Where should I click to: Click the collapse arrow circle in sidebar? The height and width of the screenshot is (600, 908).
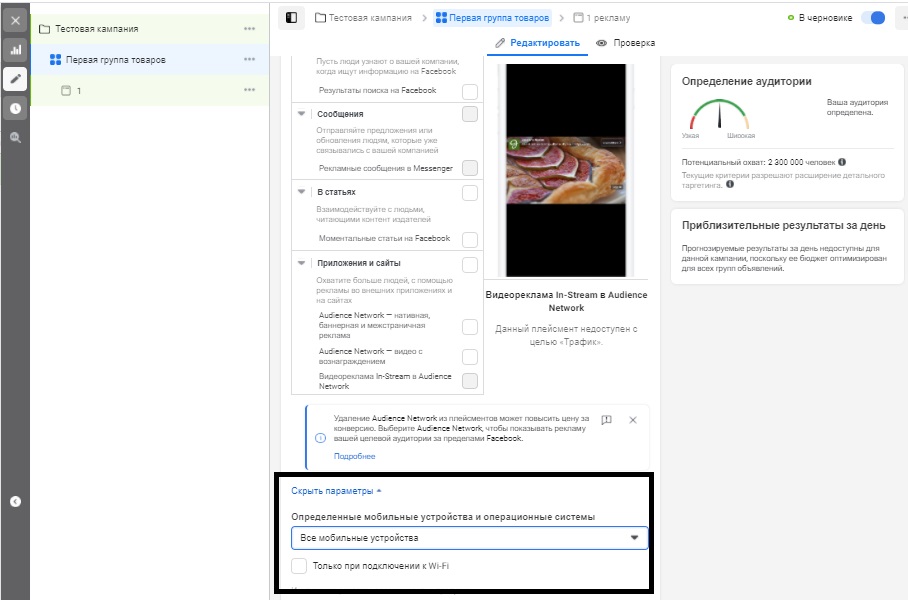(x=16, y=502)
